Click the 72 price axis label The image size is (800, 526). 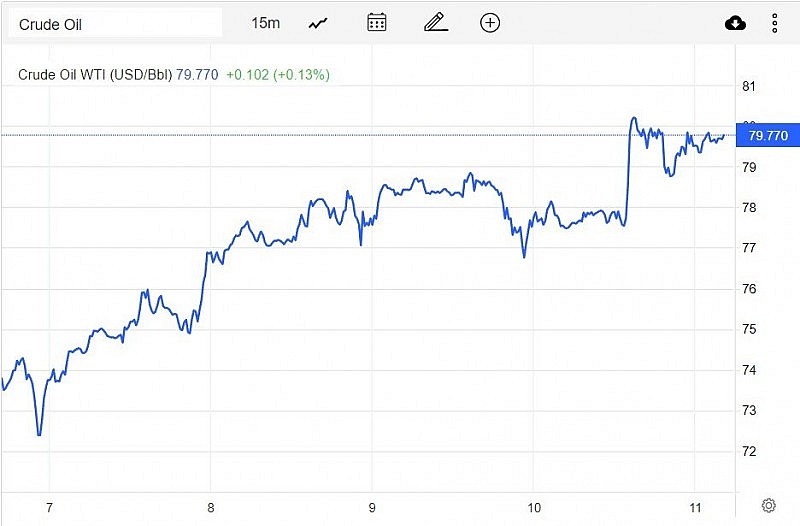pos(748,452)
